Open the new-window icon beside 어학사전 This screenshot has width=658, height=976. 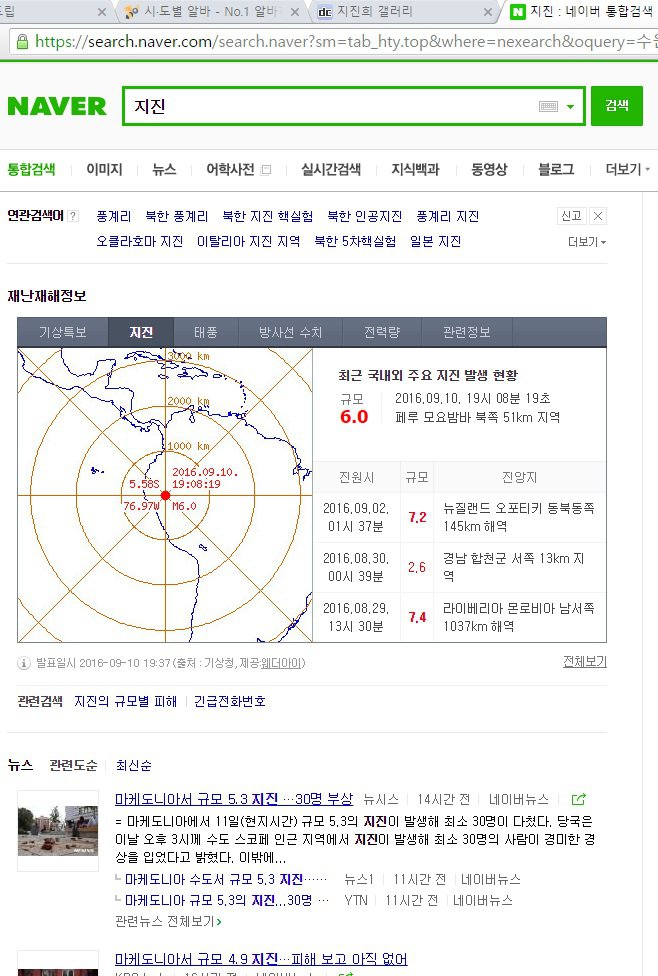266,170
